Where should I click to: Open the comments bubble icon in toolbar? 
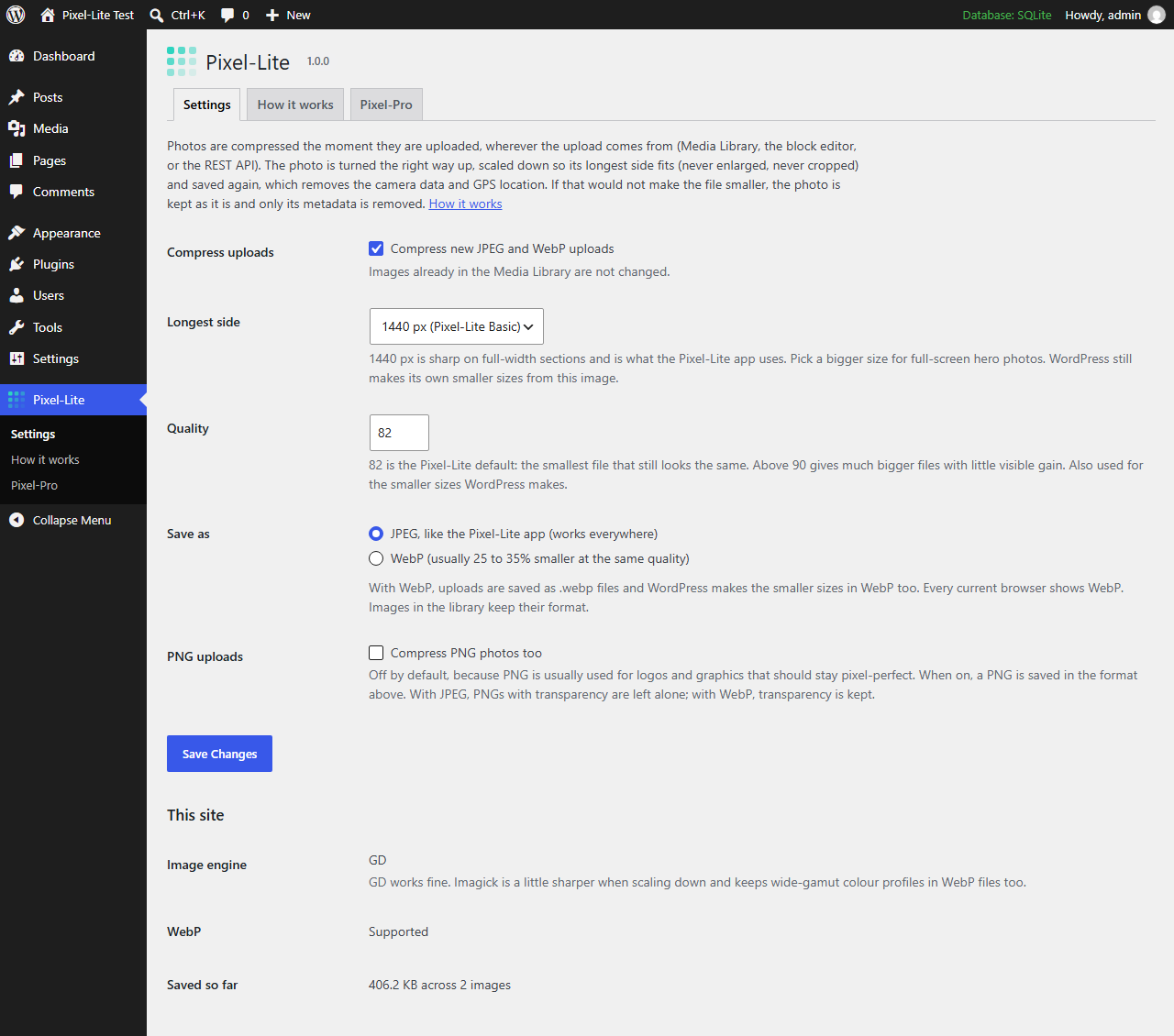click(227, 16)
